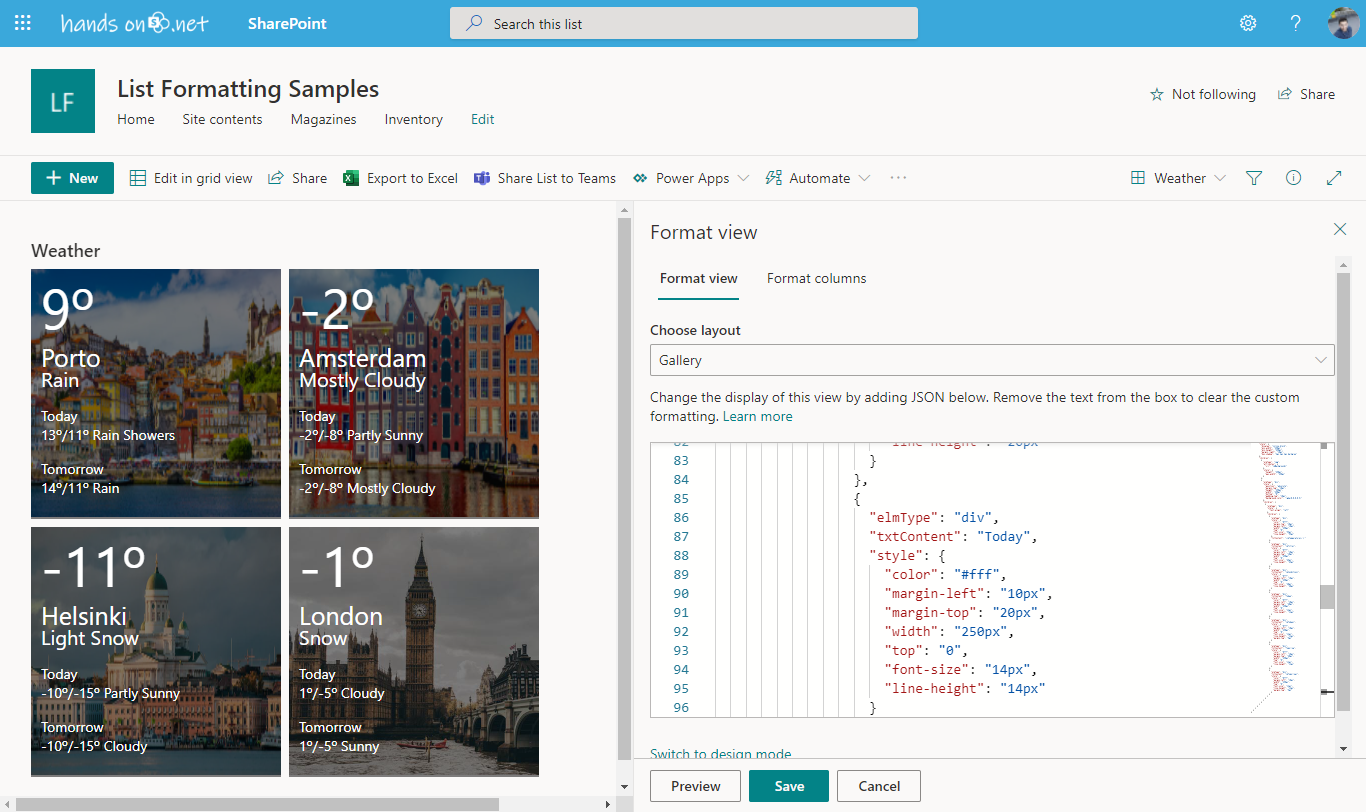Open the Weather view selector

tap(1178, 178)
